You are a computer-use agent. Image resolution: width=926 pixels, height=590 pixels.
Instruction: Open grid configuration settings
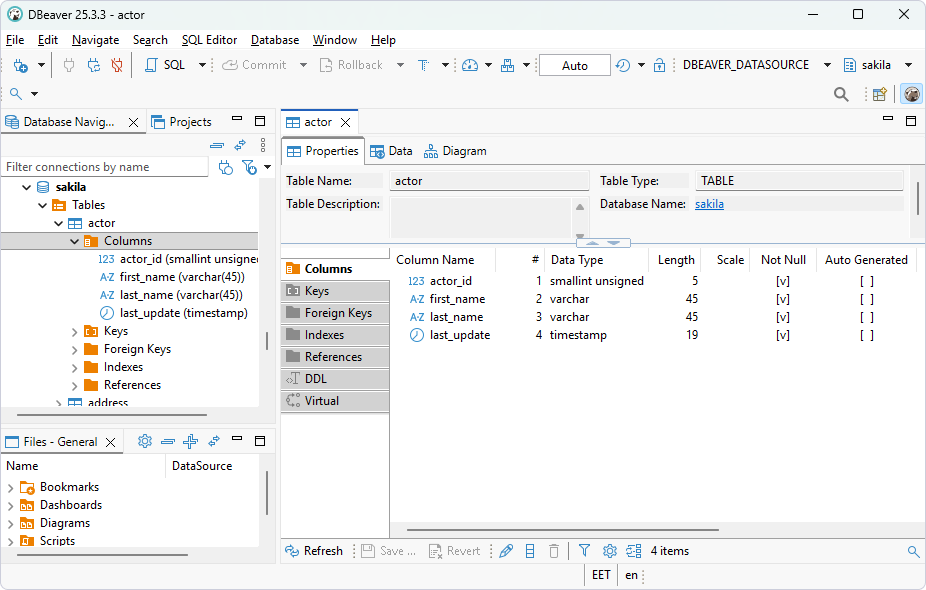click(609, 550)
